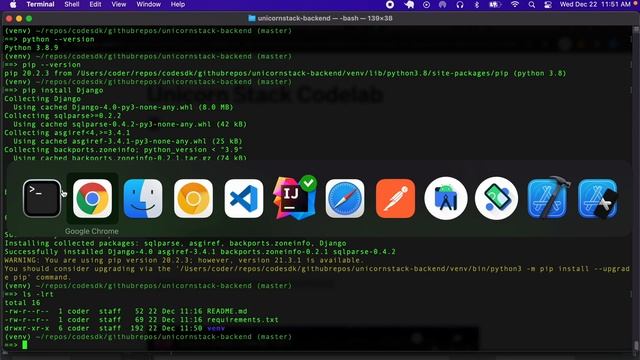Screen dimensions: 640x360
Task: Select Terminal in the app switcher
Action: tap(42, 198)
